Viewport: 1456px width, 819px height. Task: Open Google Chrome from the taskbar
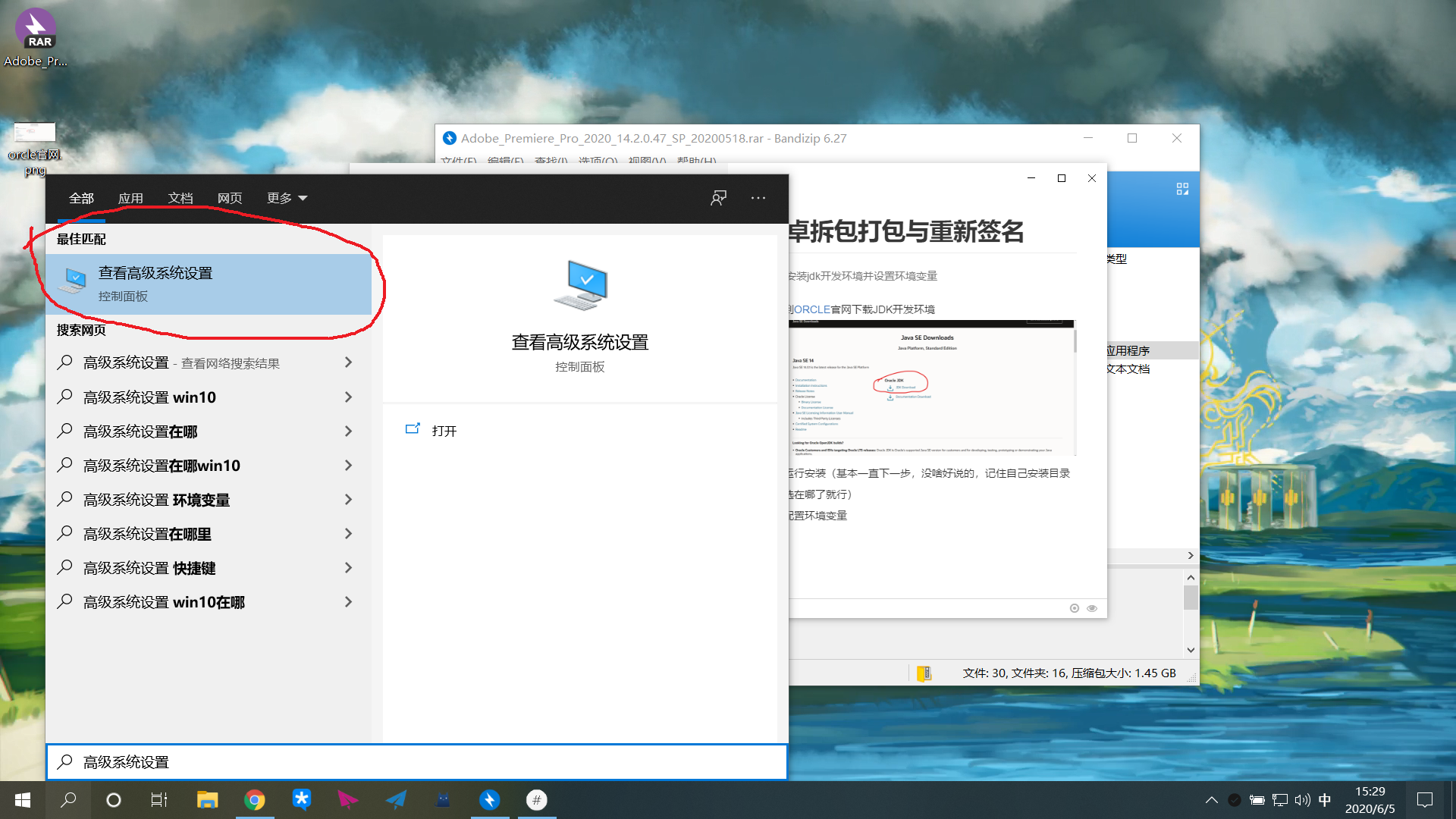(x=255, y=800)
